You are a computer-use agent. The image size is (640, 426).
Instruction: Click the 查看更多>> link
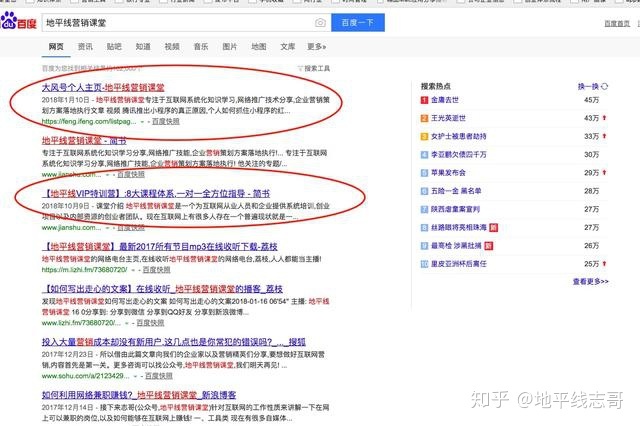tap(591, 282)
